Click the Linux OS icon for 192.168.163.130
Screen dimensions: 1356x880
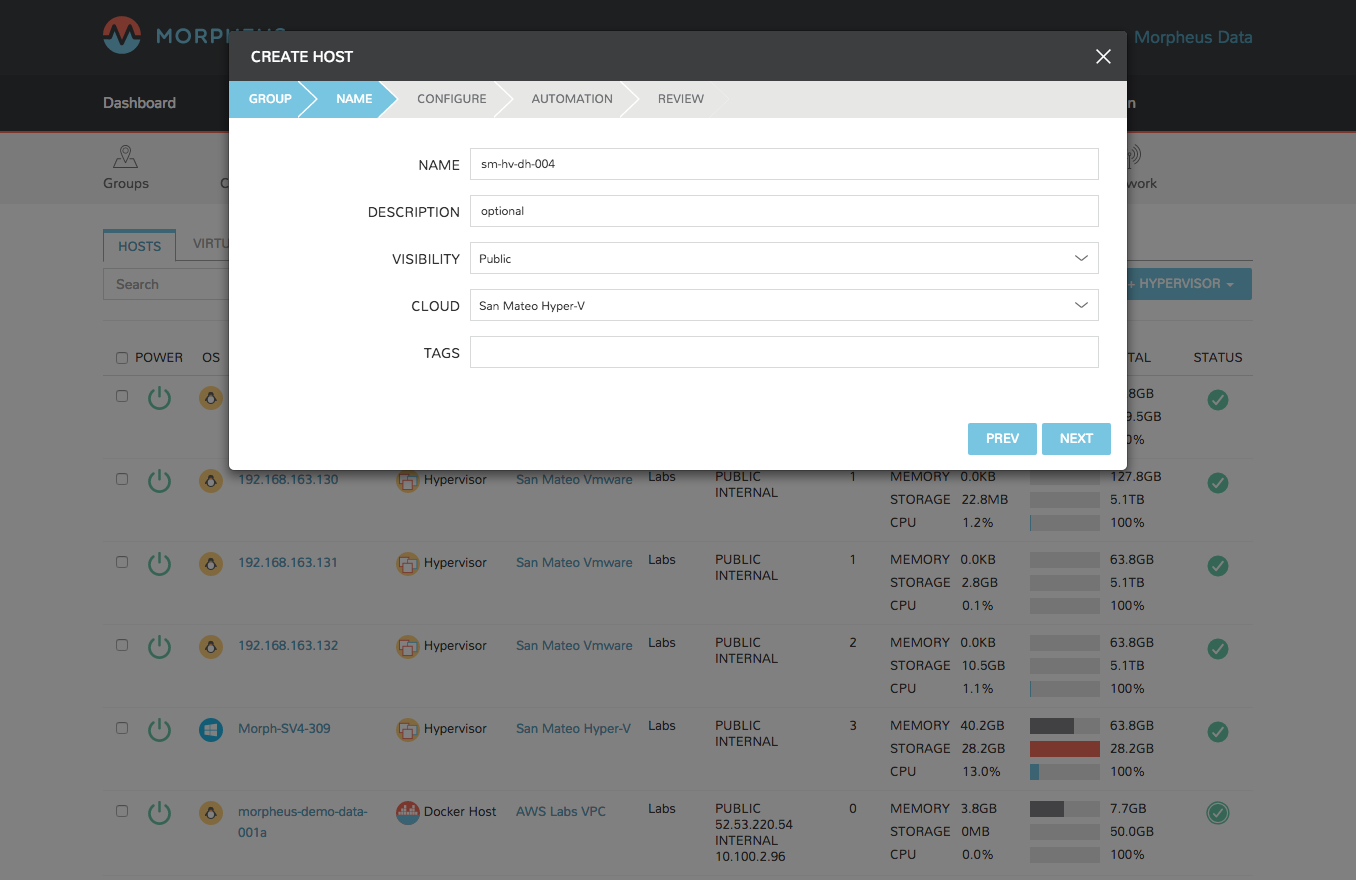tap(210, 481)
